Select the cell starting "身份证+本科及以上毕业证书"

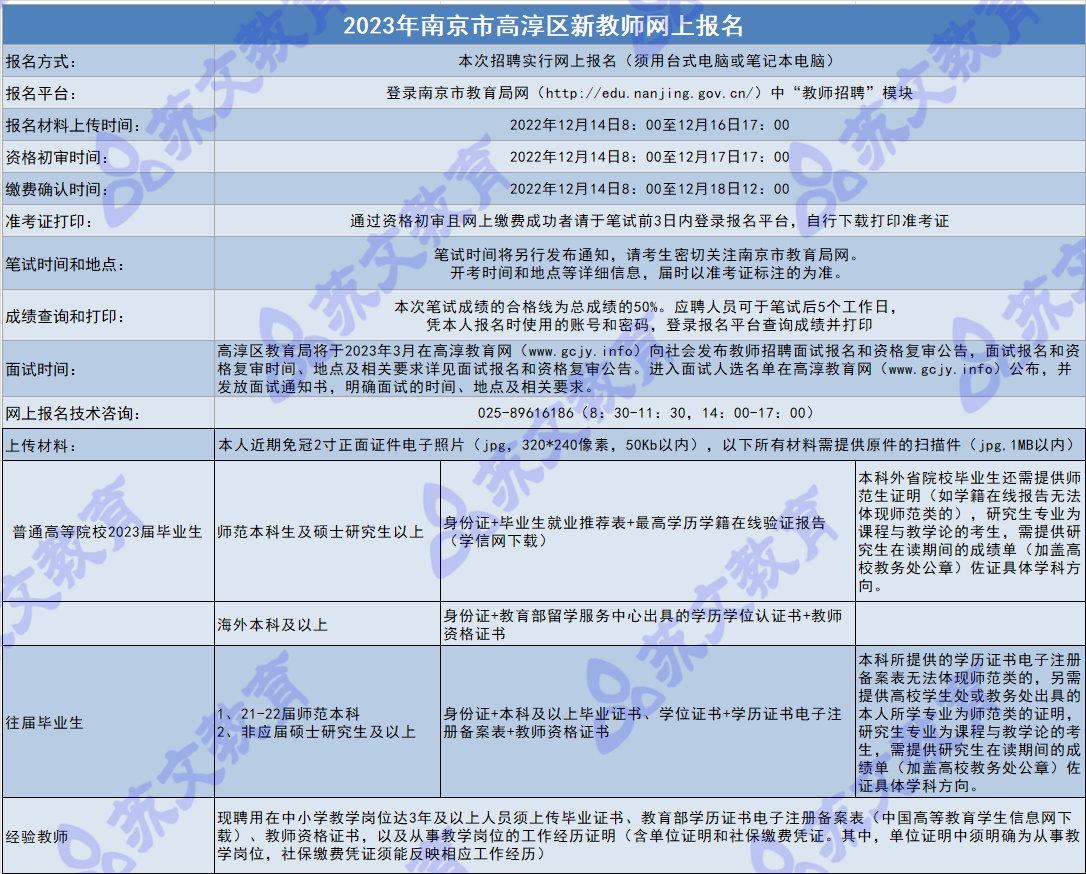[x=648, y=722]
